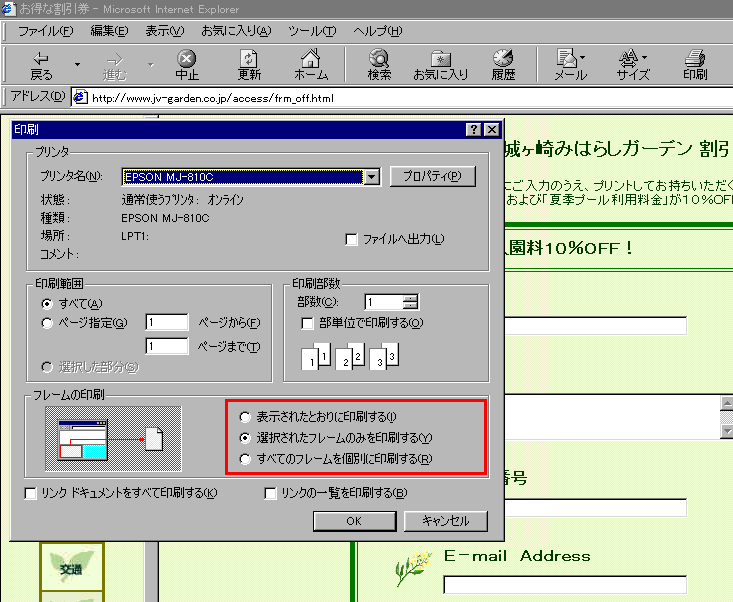Open the ヘルプ(H) menu
This screenshot has width=733, height=602.
(x=377, y=31)
